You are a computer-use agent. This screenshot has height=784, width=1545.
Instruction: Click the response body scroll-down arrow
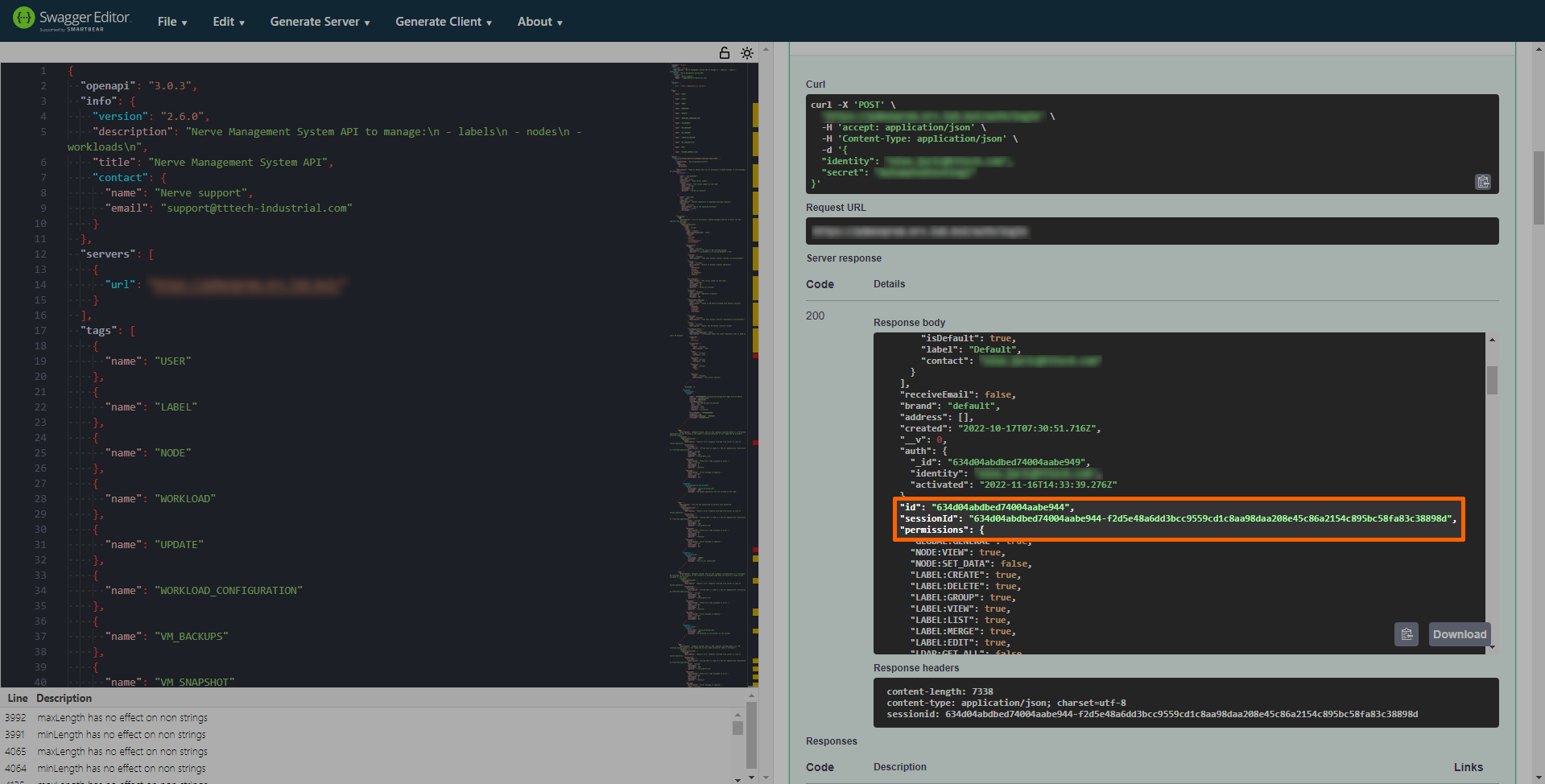(1492, 647)
